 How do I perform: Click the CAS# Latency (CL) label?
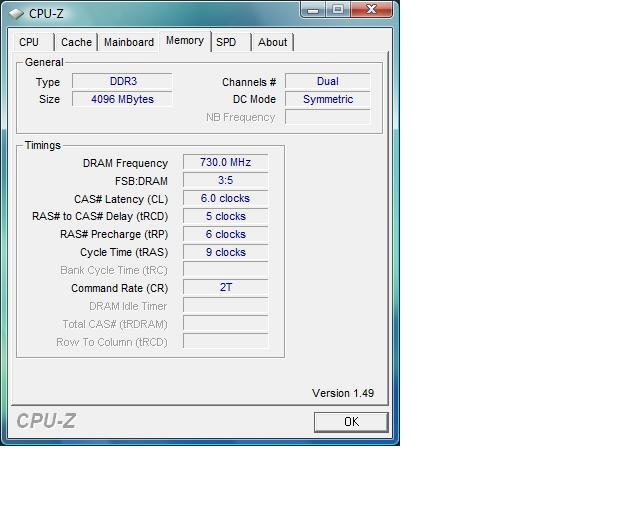[121, 199]
